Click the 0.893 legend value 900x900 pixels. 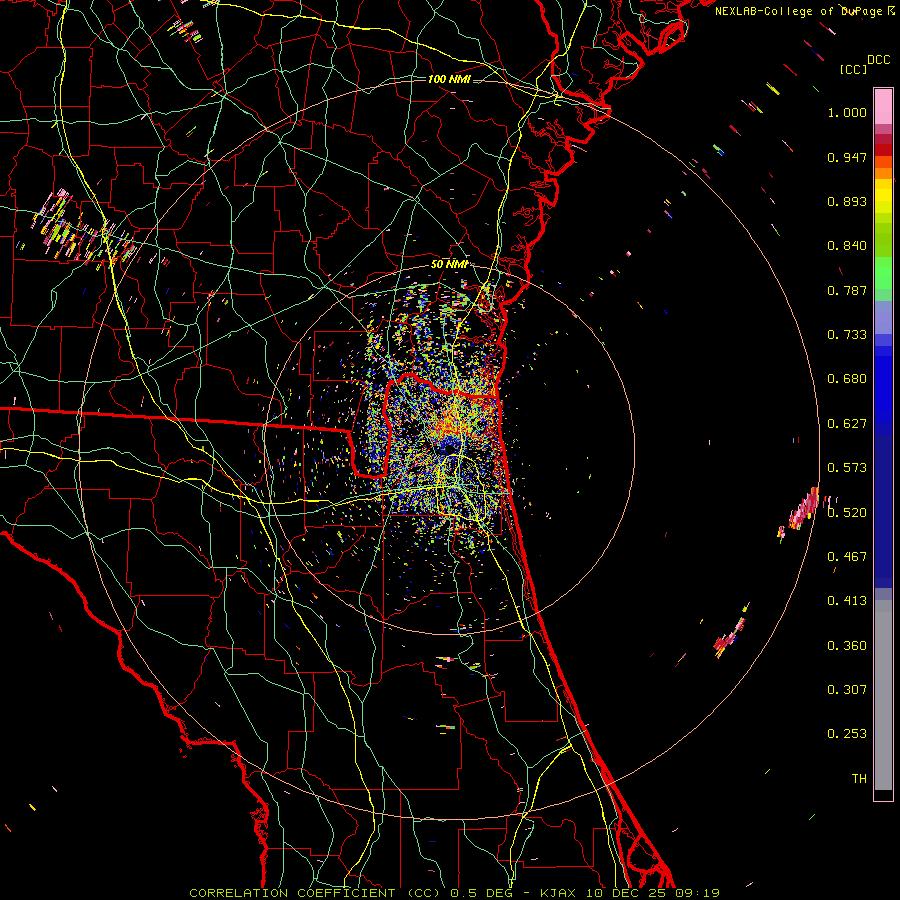pos(847,201)
